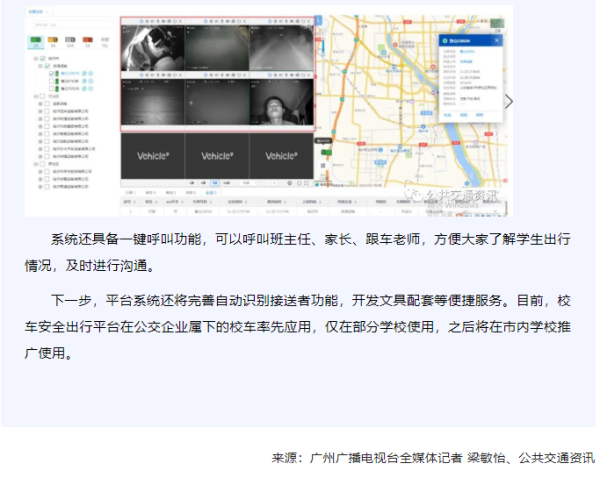Viewport: 600px width, 485px height.
Task: Toggle the top-level root checkbox in the vehicle tree
Action: click(x=41, y=59)
